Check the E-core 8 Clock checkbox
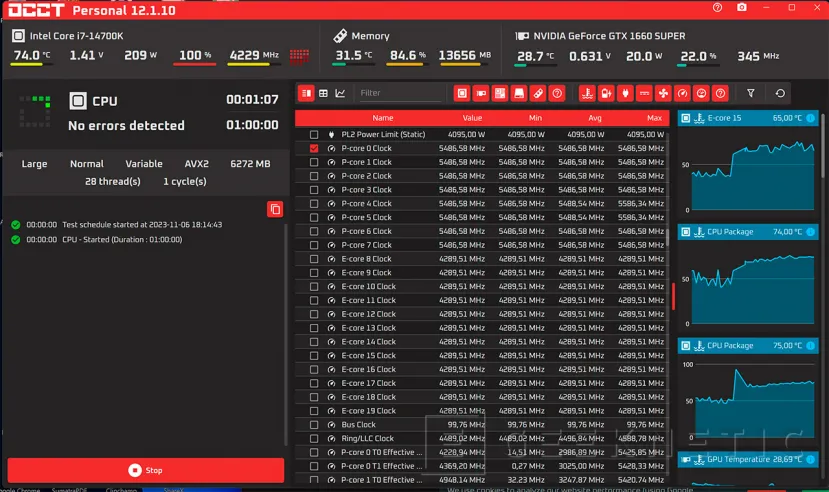 coord(314,259)
